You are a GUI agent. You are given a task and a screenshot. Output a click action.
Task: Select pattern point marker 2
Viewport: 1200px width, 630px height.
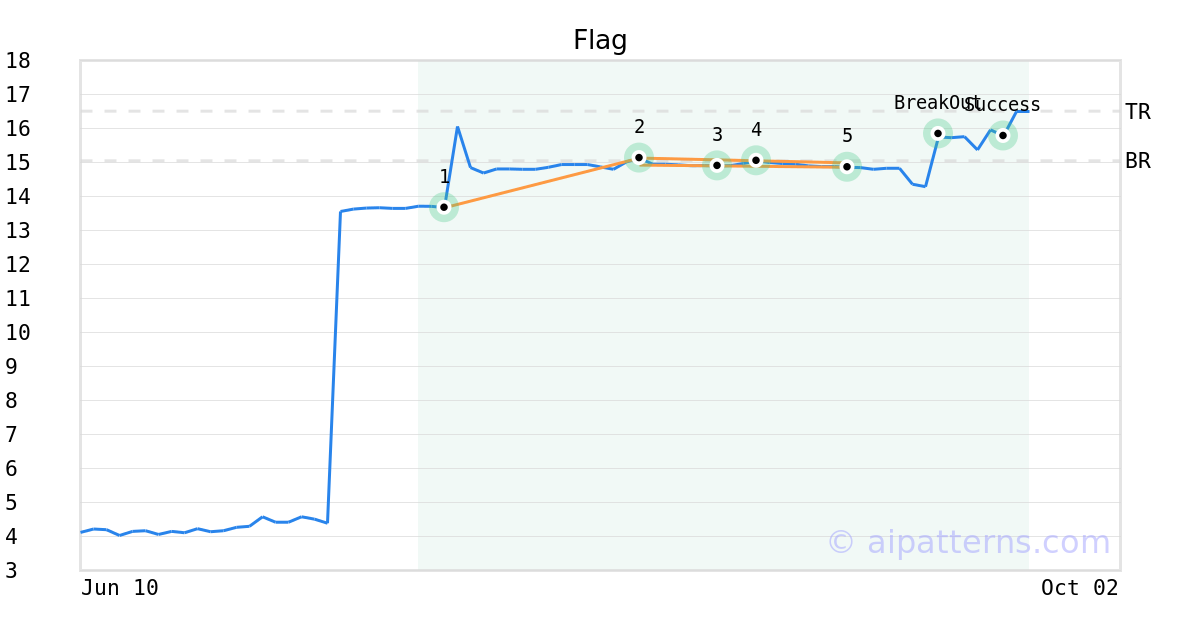coord(639,157)
